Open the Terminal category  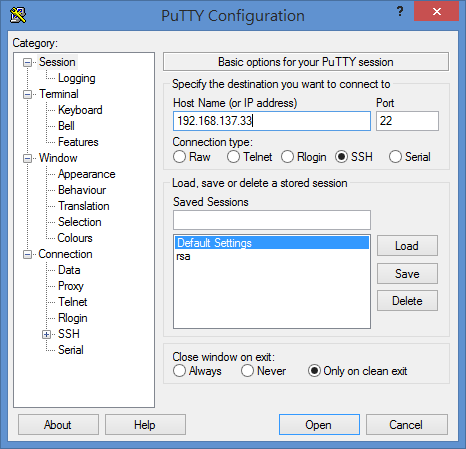59,94
